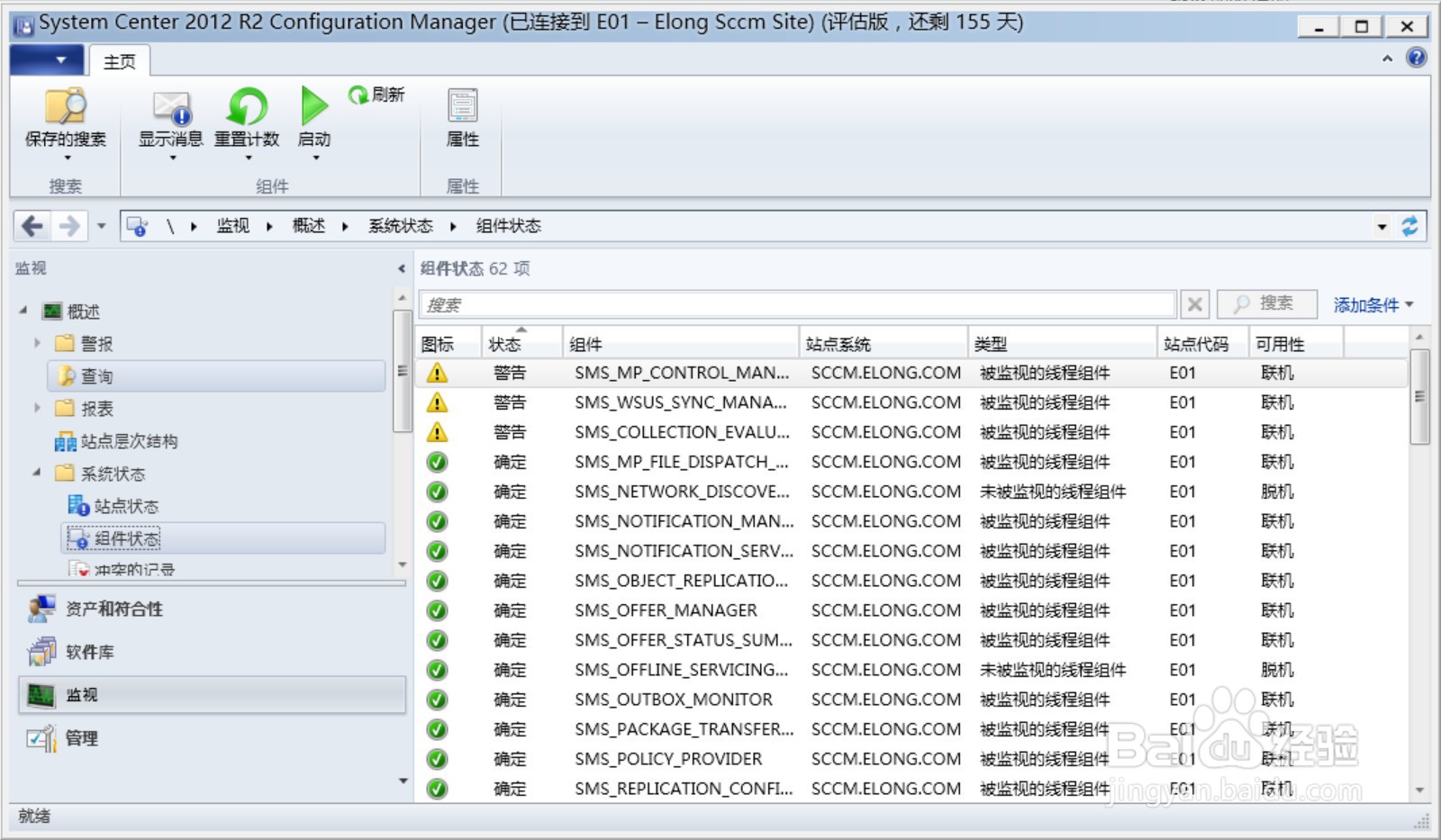Minimize the ribbon with the chevron
Screen dimensions: 1441x840
[1387, 59]
